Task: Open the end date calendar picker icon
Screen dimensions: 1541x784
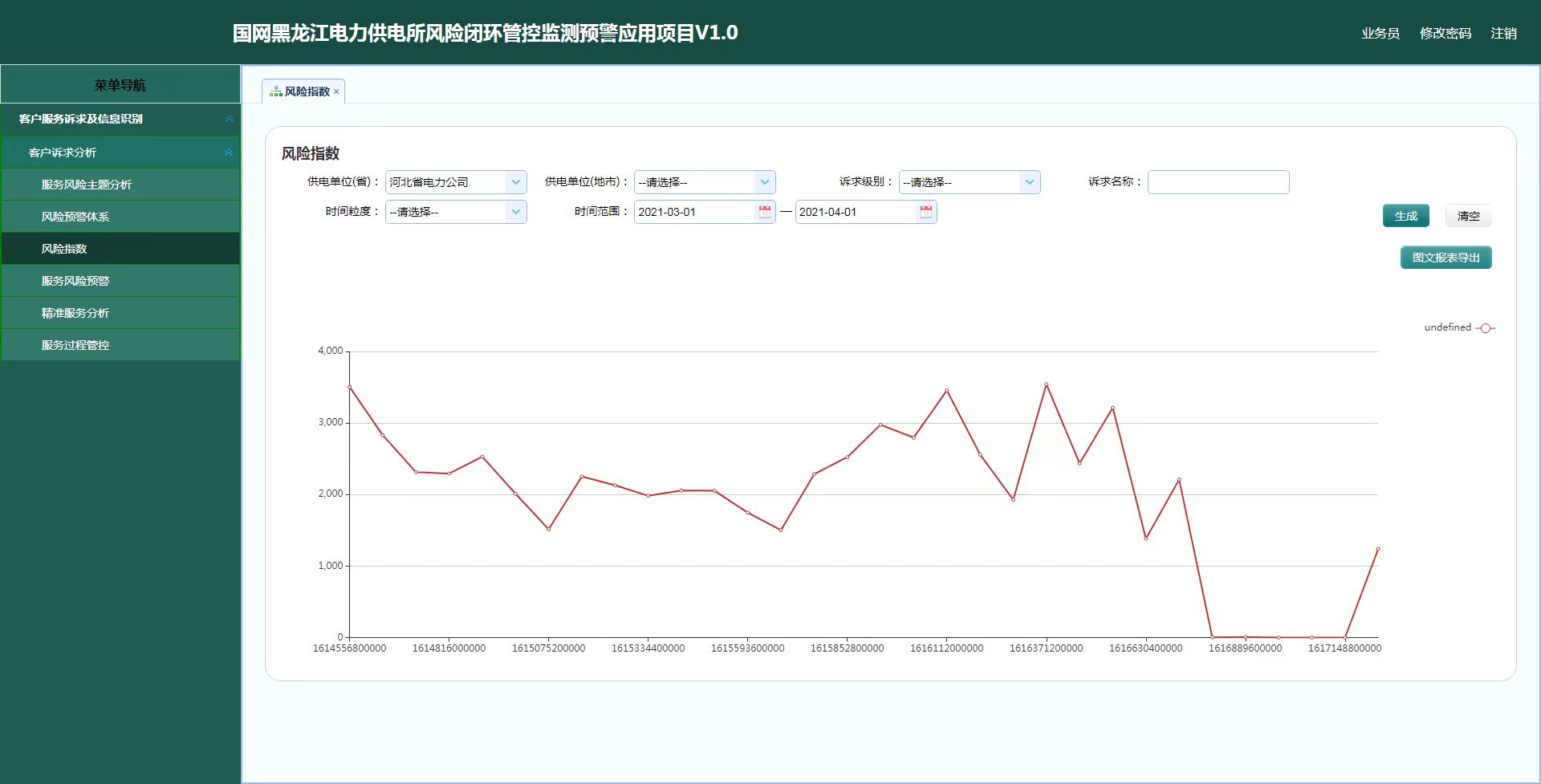Action: pyautogui.click(x=926, y=212)
